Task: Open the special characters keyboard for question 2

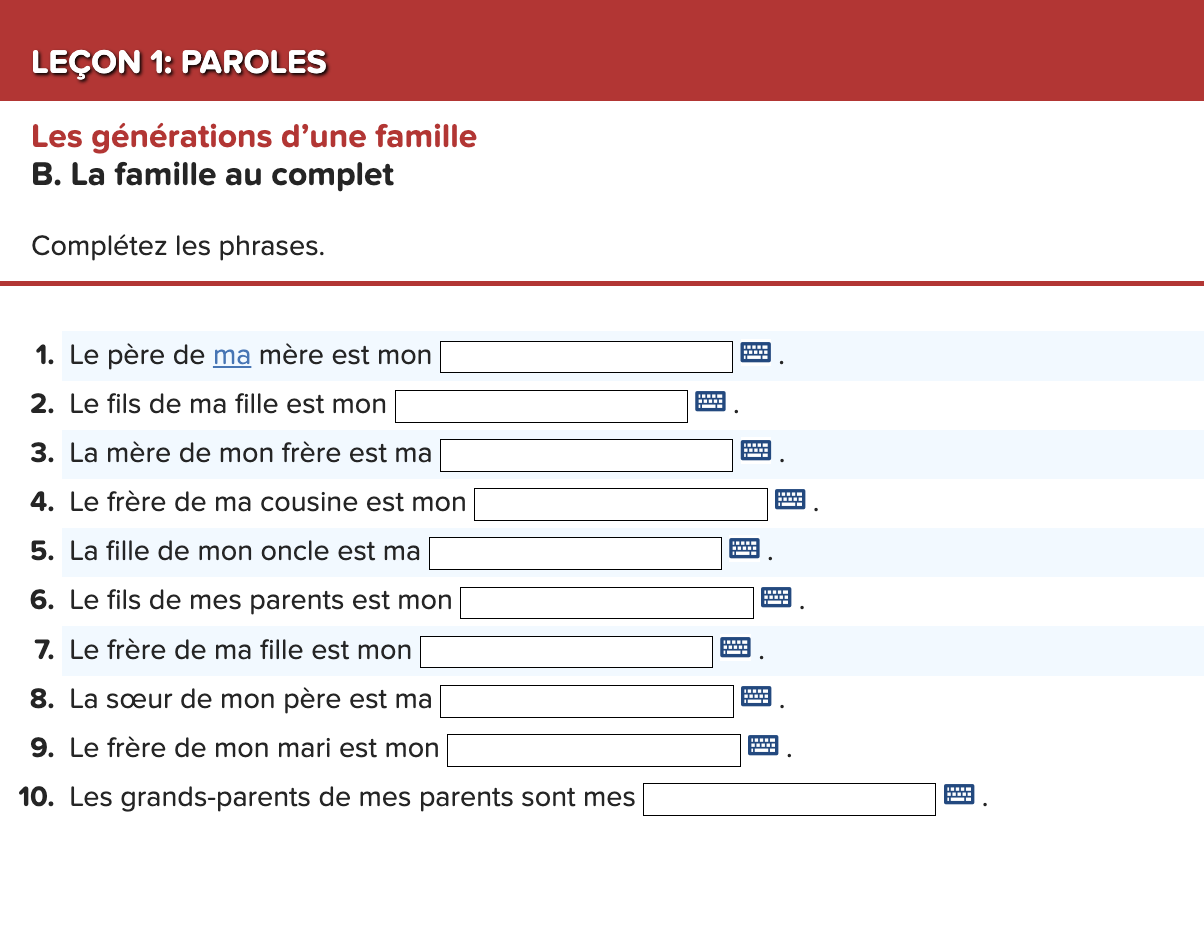Action: pyautogui.click(x=710, y=402)
